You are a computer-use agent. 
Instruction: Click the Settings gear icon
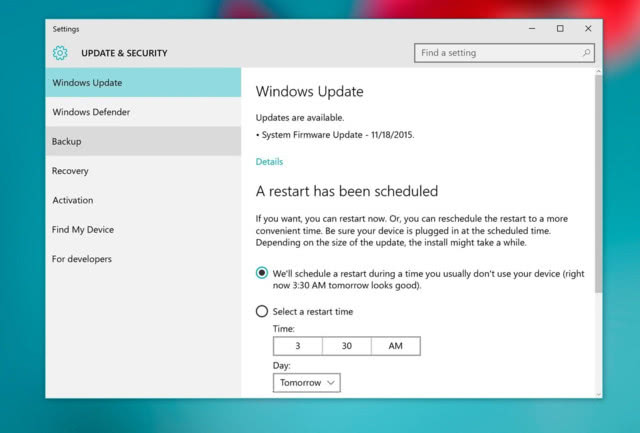coord(60,53)
